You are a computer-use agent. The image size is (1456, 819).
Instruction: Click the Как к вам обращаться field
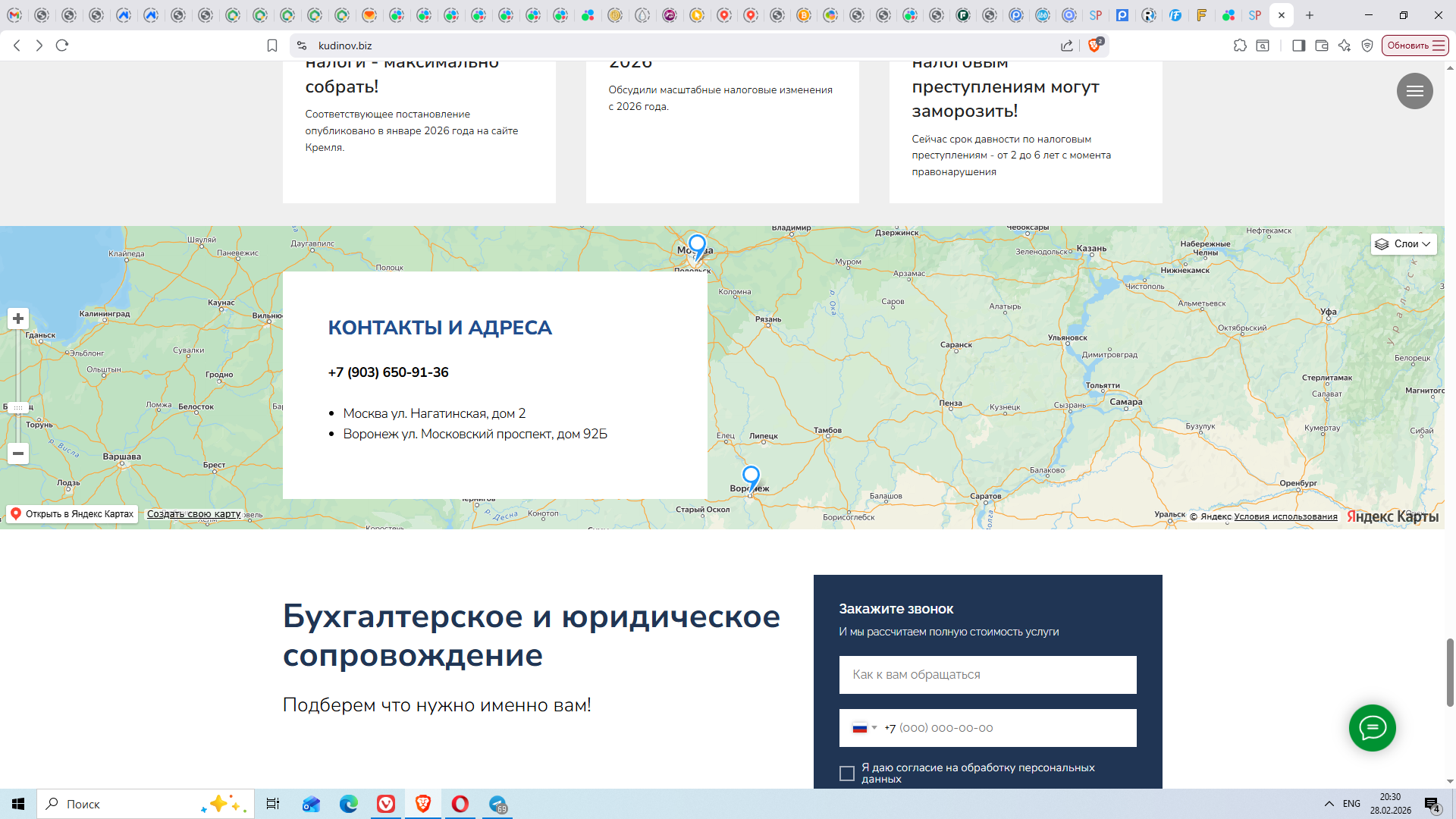pos(987,675)
